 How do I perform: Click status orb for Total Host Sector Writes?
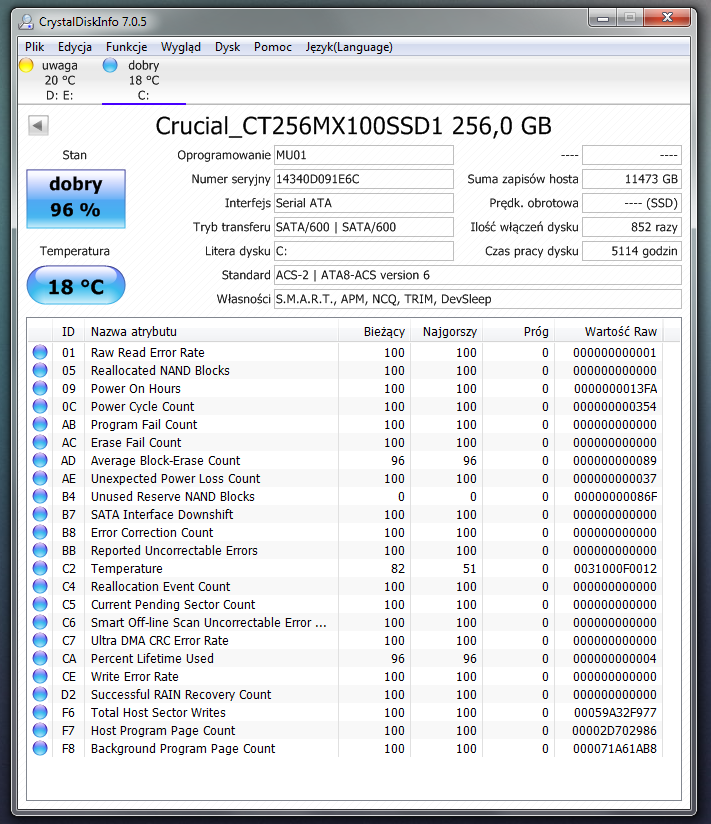click(x=40, y=712)
